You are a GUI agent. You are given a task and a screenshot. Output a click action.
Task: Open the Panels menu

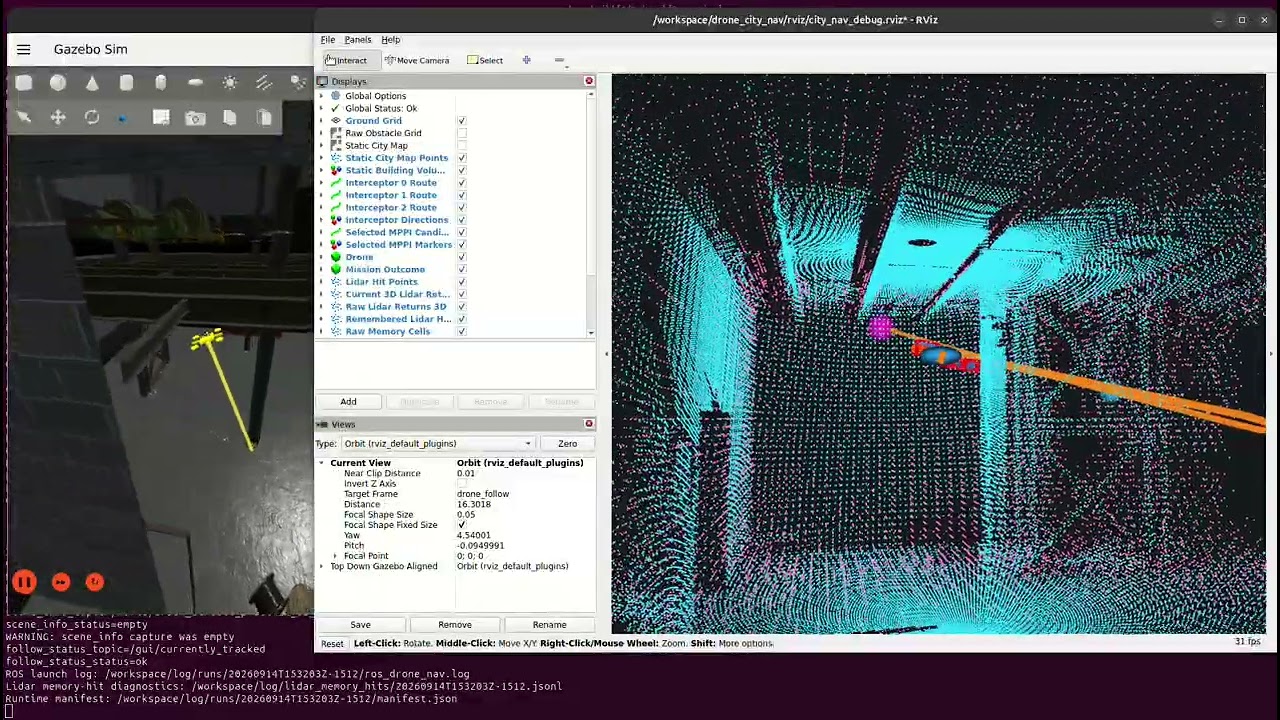pyautogui.click(x=357, y=40)
